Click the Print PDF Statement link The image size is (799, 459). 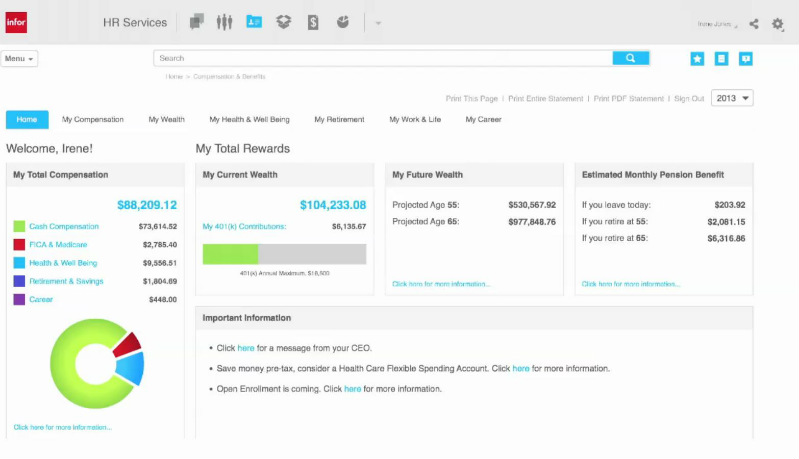[x=628, y=99]
